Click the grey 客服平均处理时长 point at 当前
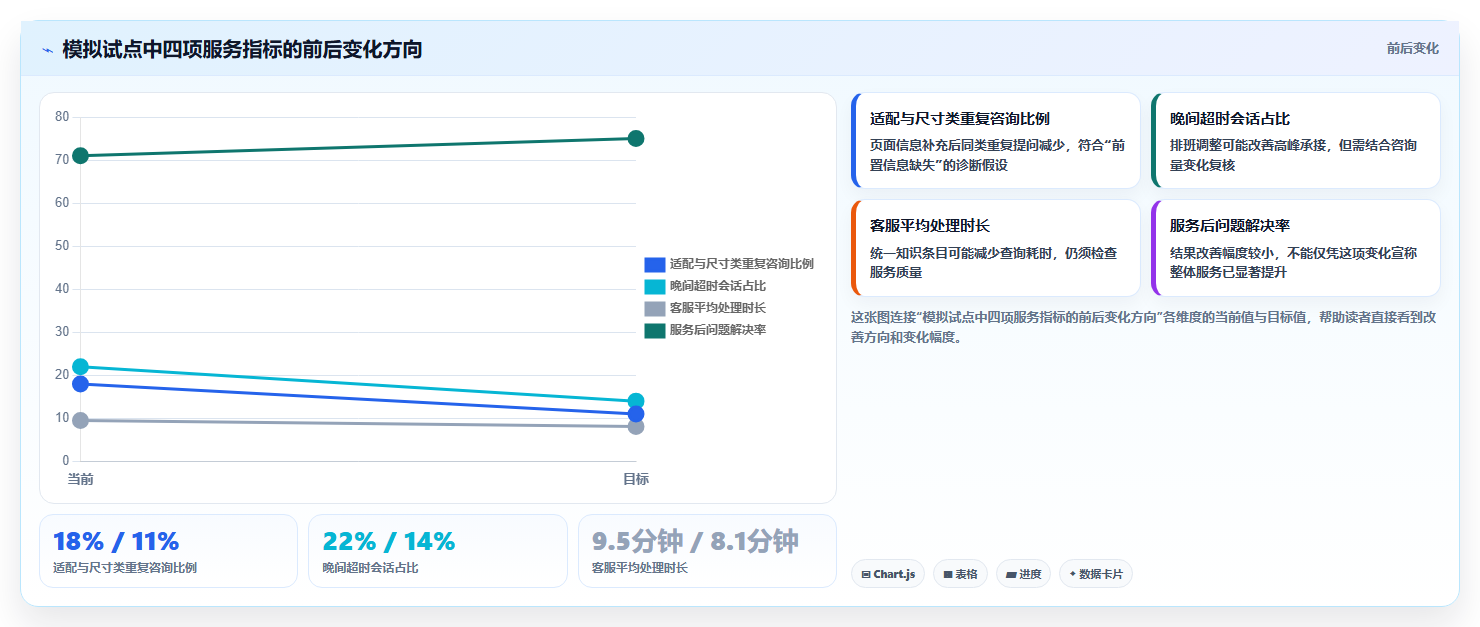The width and height of the screenshot is (1480, 627). pyautogui.click(x=80, y=420)
